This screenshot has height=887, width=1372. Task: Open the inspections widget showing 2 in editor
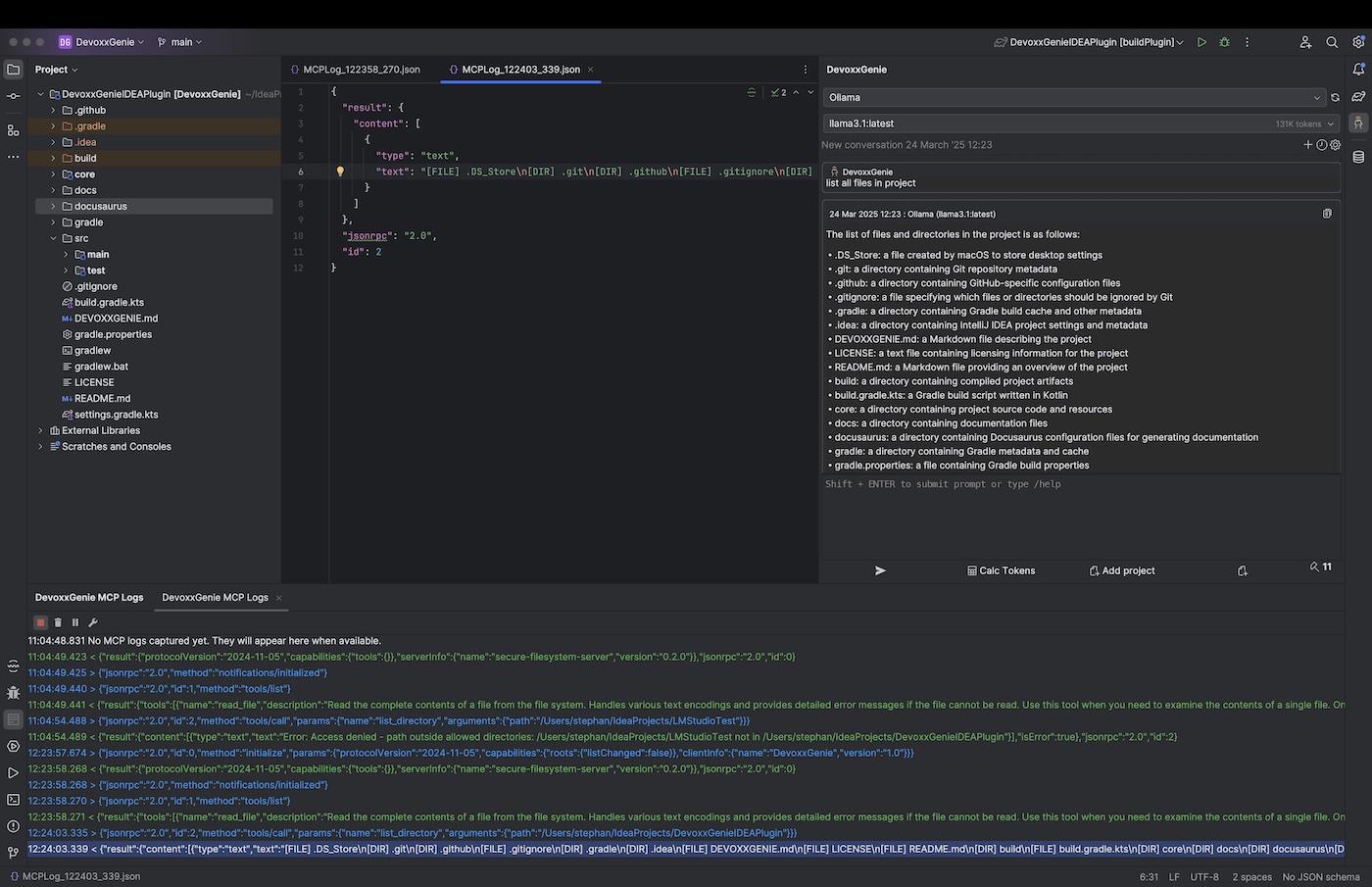tap(779, 93)
